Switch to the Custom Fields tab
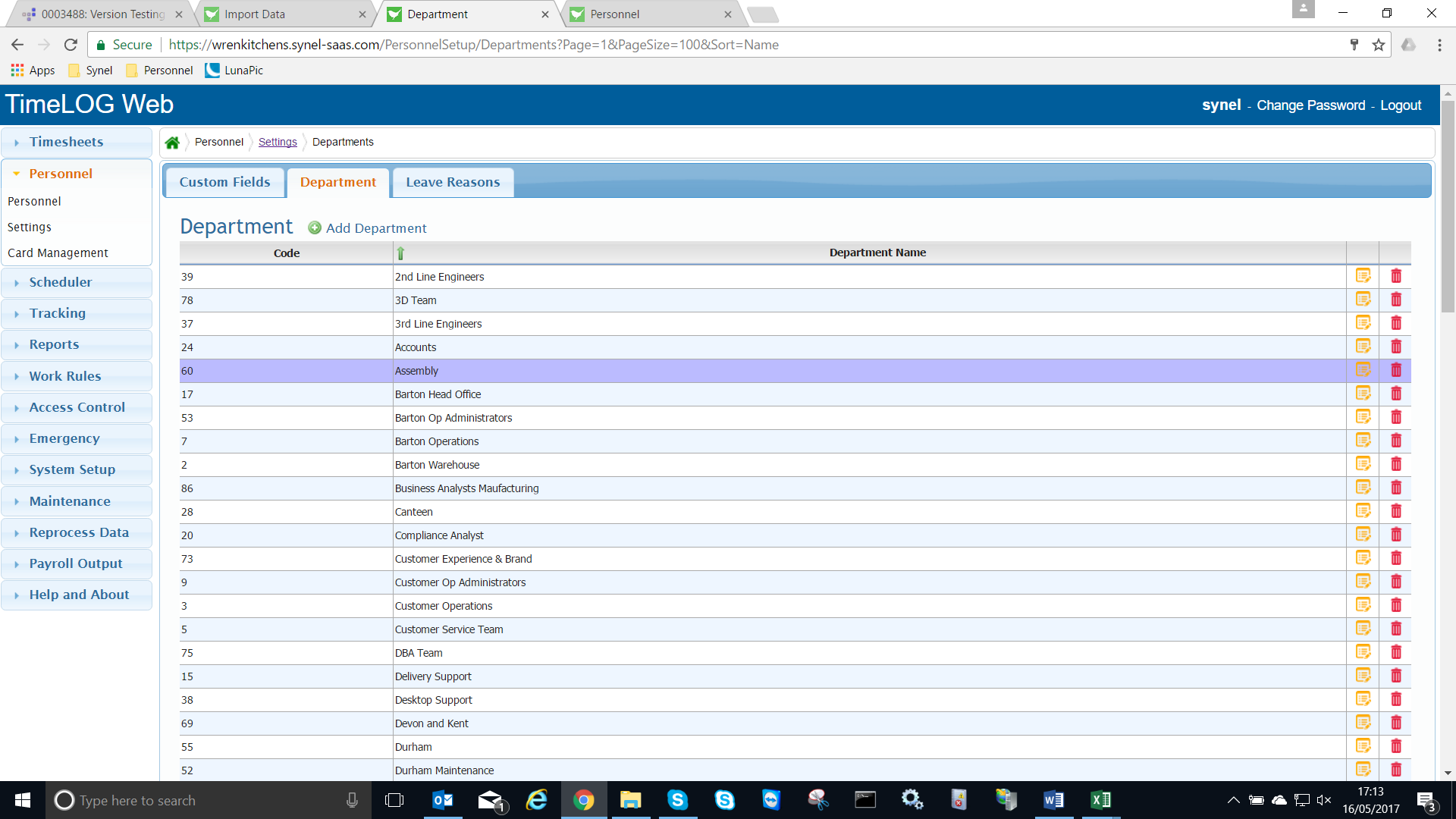This screenshot has width=1456, height=819. [224, 182]
